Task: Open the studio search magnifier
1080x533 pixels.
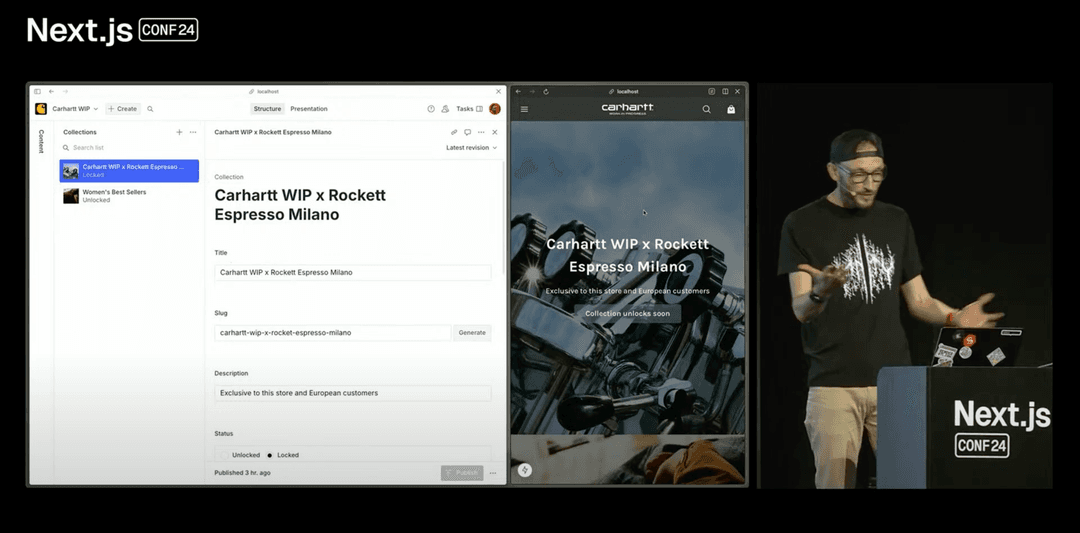Action: coord(150,109)
